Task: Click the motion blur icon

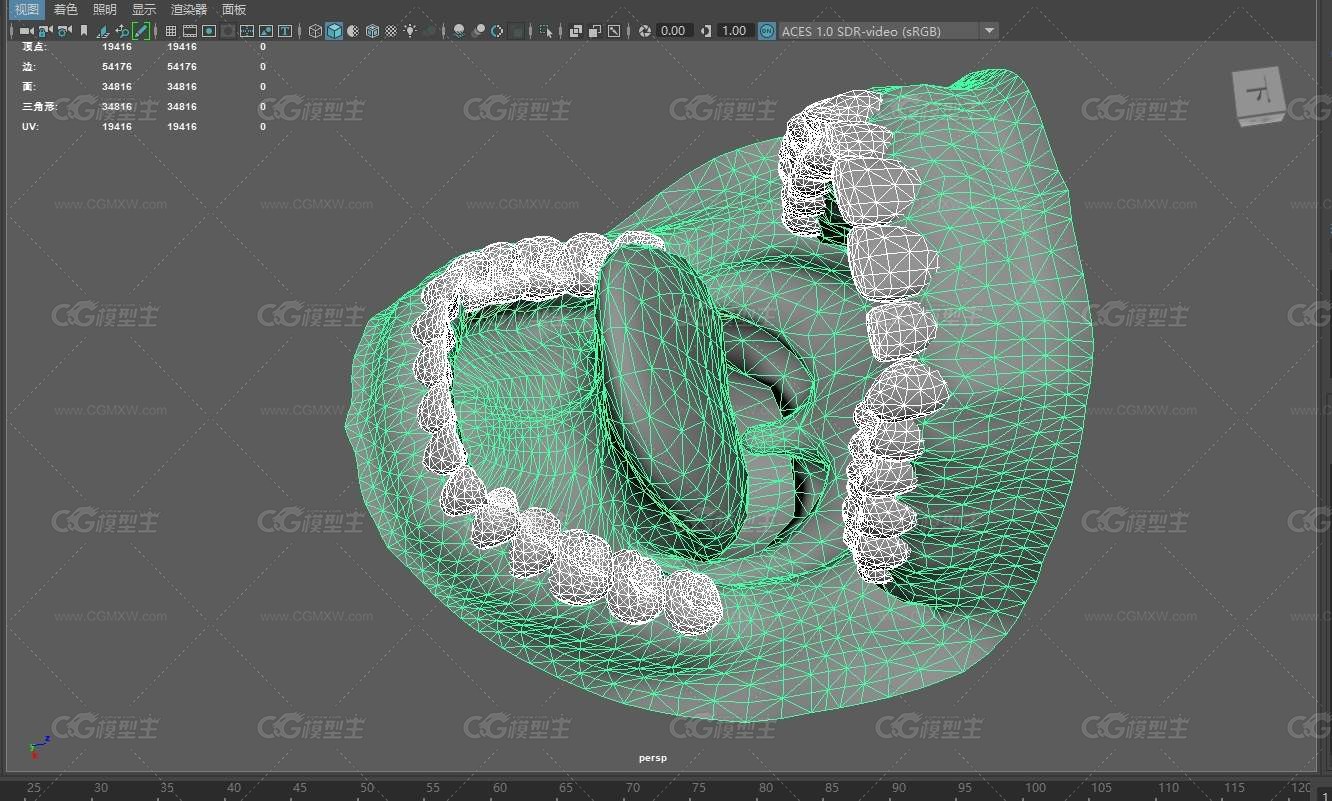Action: pos(478,31)
